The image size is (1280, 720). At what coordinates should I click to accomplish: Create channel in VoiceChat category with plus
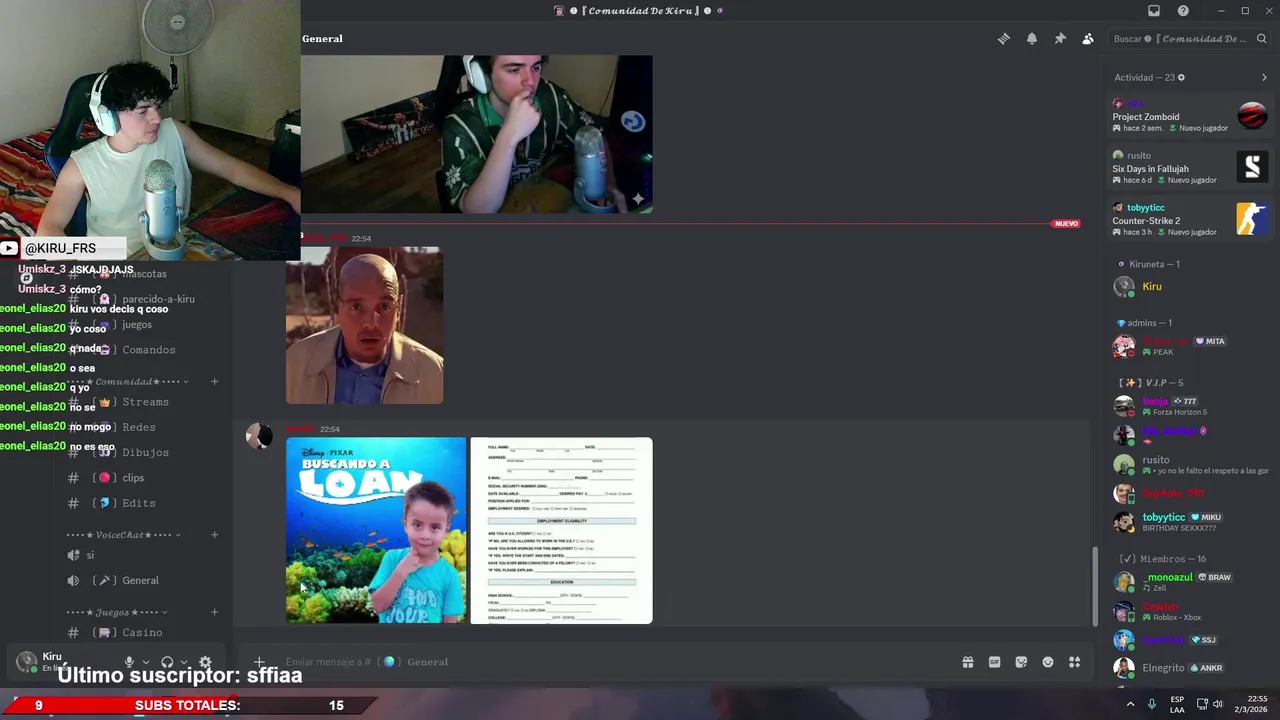coord(214,535)
